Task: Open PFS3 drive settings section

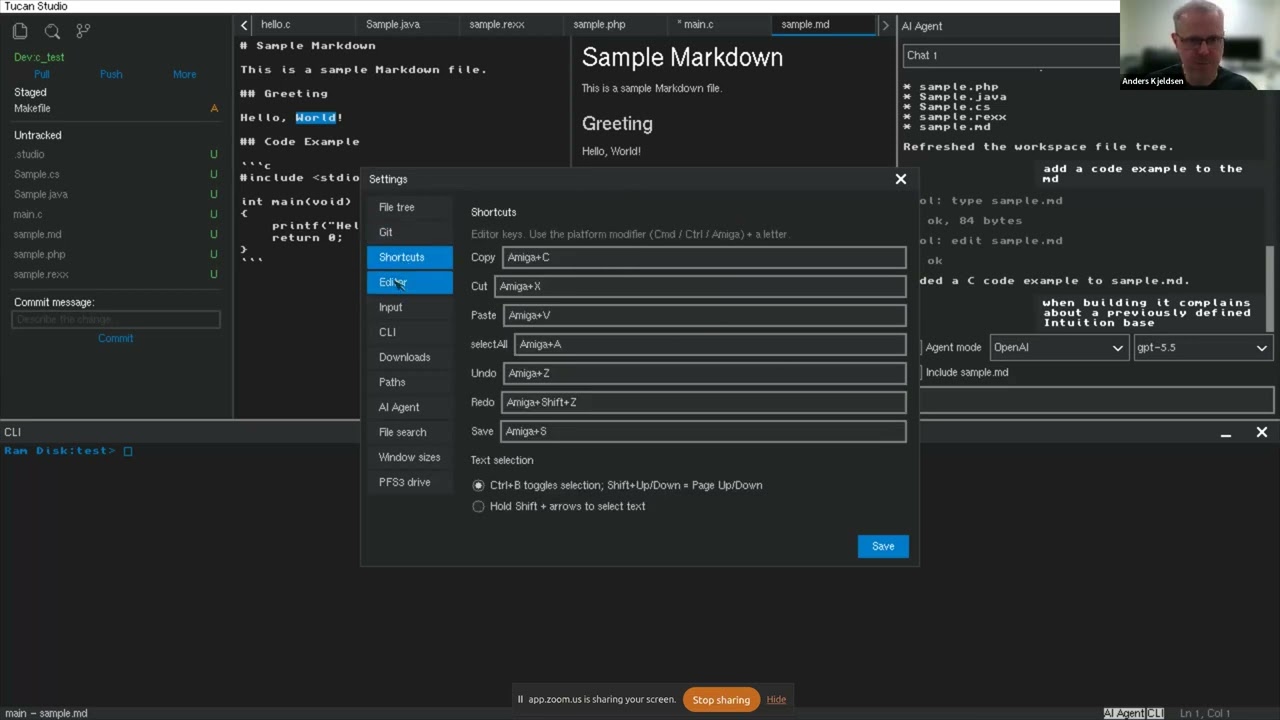Action: [x=409, y=482]
